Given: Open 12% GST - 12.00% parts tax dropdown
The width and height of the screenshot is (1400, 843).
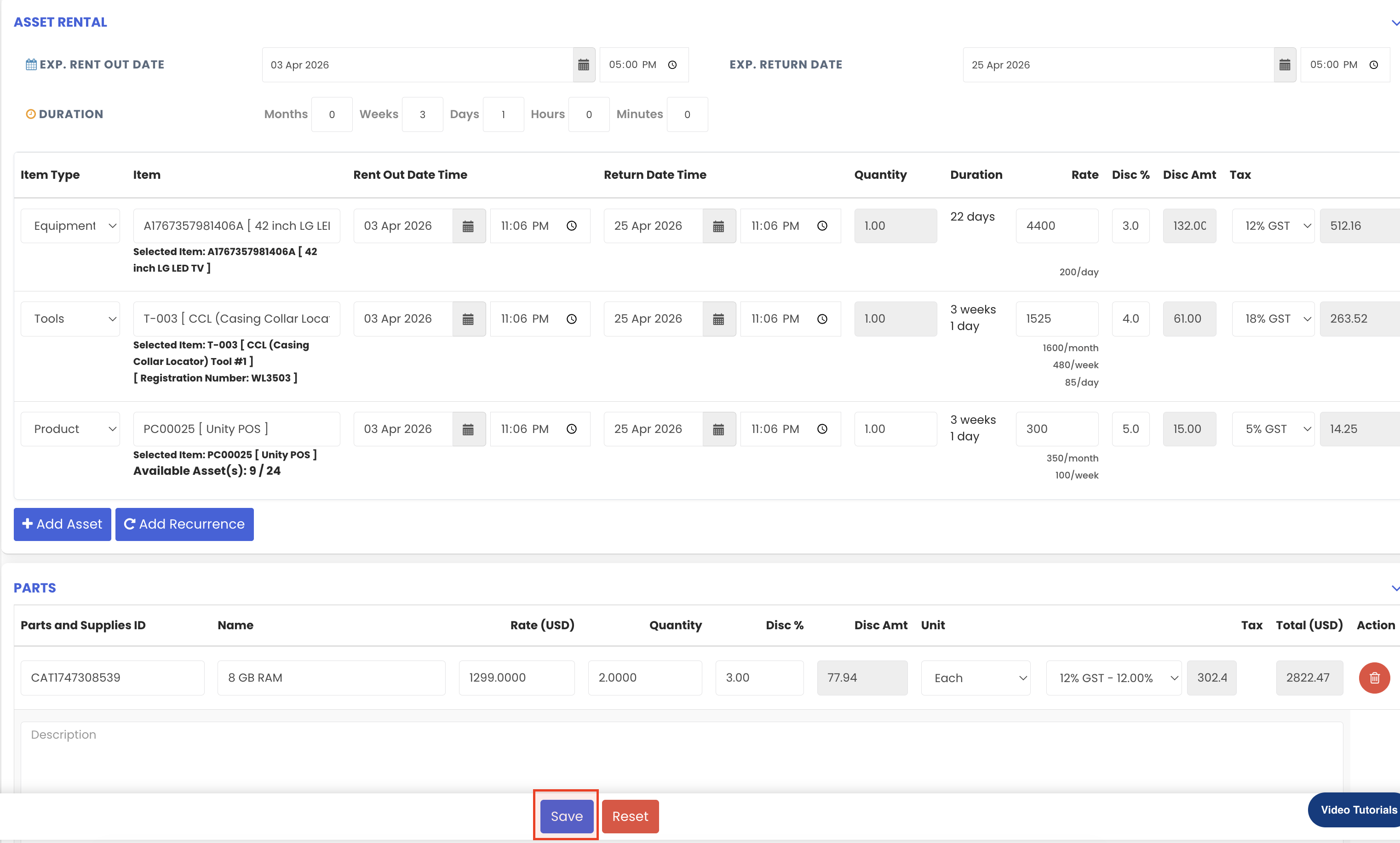Looking at the screenshot, I should coord(1113,678).
